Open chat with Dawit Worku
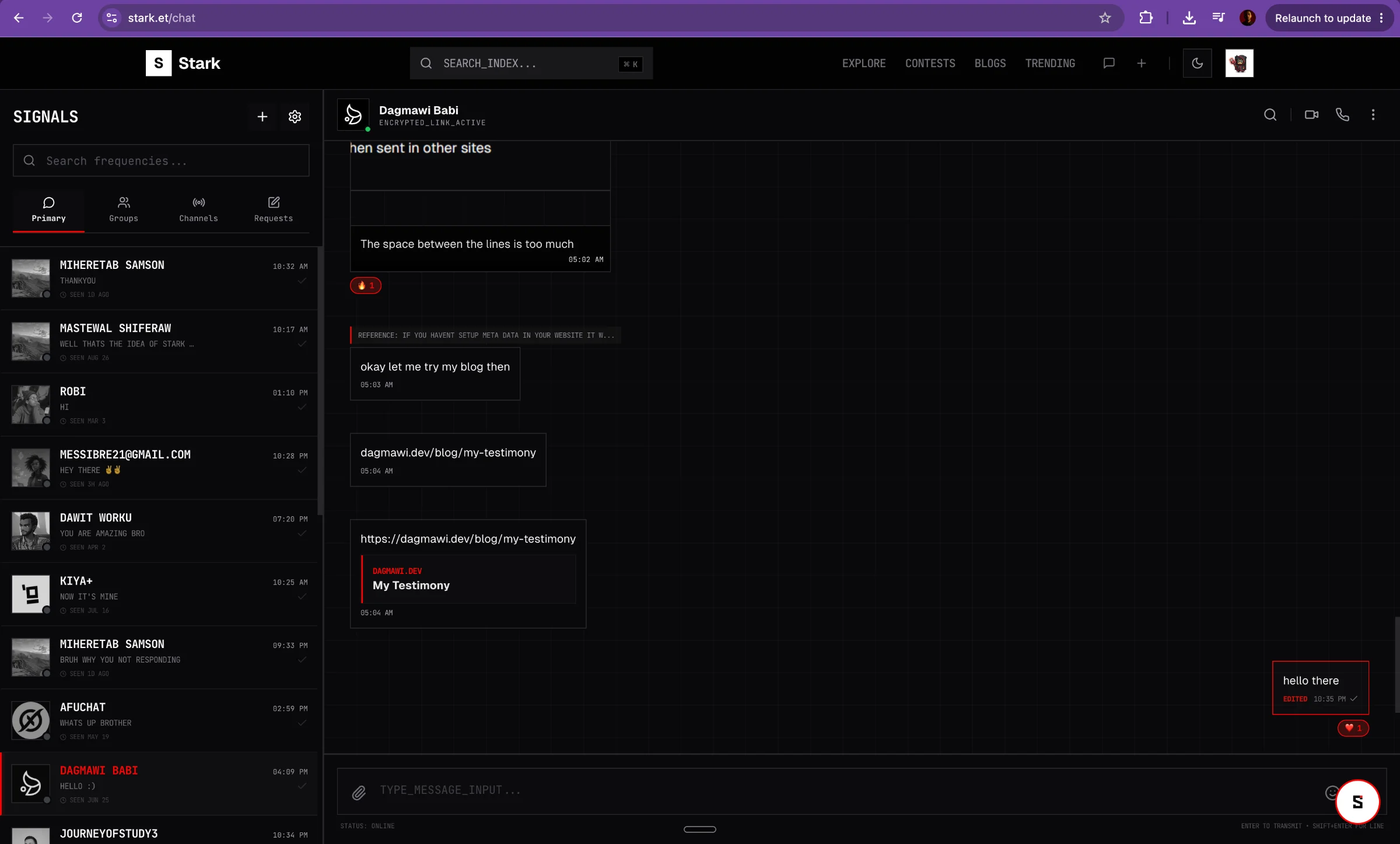This screenshot has height=844, width=1400. click(159, 531)
